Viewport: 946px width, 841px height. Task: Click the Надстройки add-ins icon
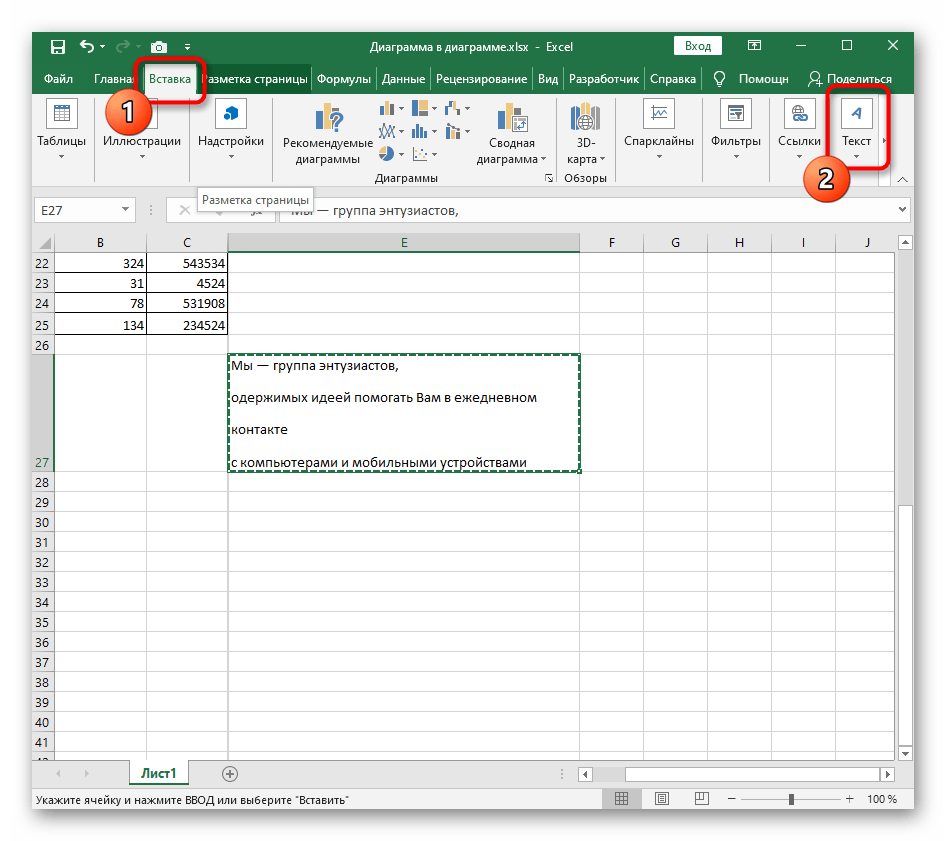230,113
